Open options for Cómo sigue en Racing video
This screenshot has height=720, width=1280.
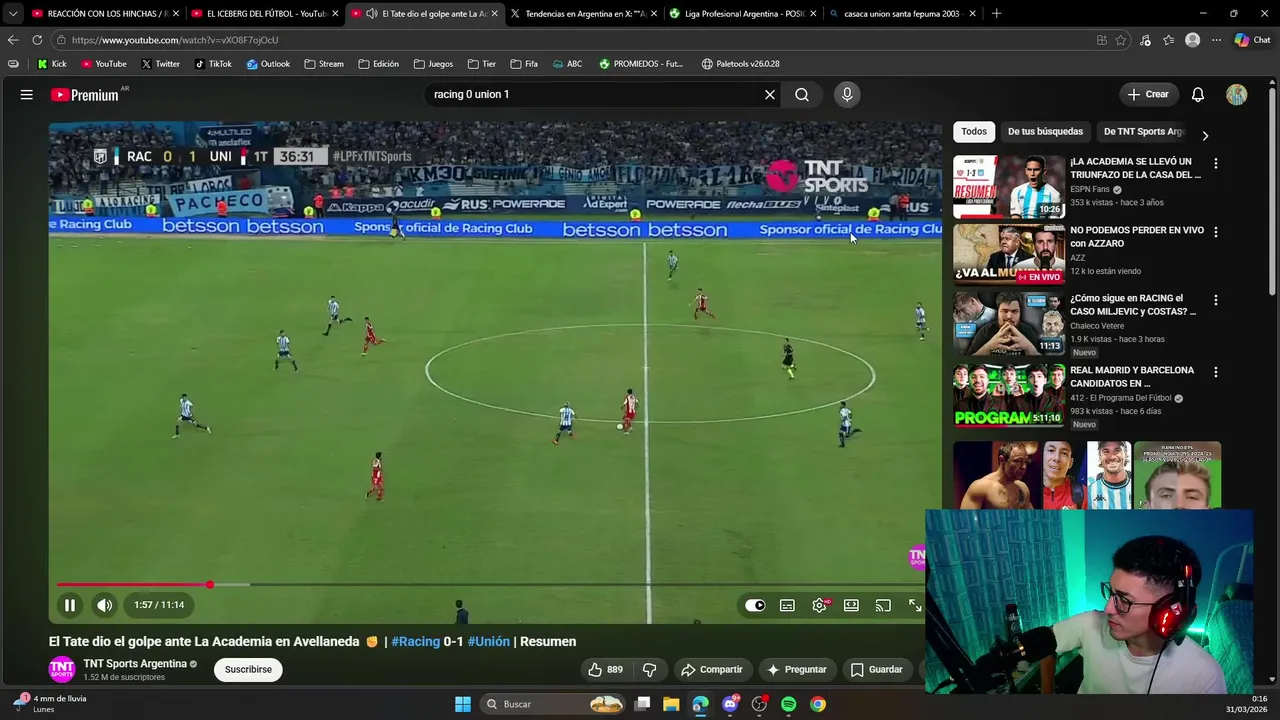pyautogui.click(x=1216, y=300)
